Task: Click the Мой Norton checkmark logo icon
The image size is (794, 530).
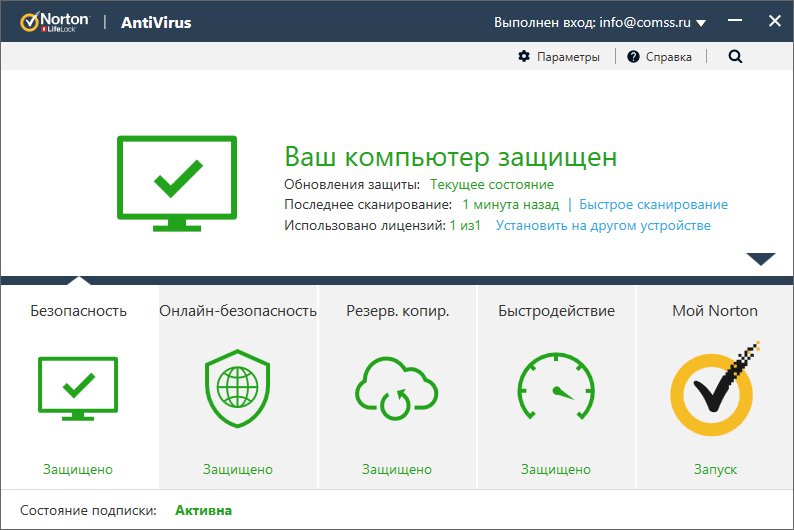Action: (x=714, y=389)
